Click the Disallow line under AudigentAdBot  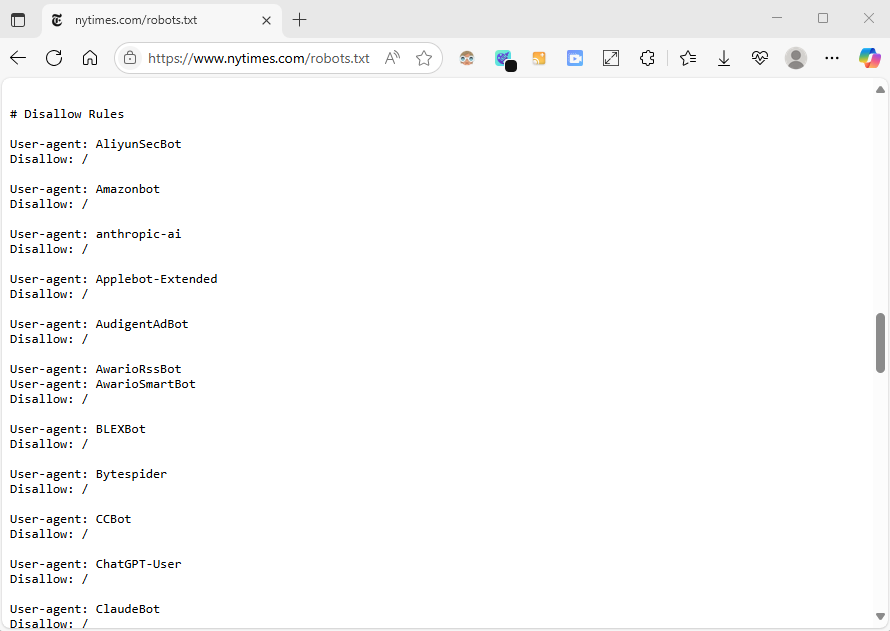[x=49, y=339]
